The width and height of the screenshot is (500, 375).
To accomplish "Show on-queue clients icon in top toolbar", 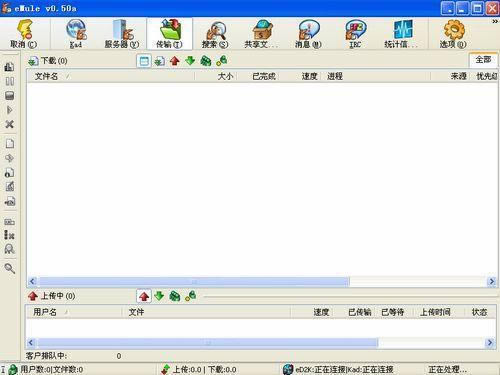I will point(206,61).
